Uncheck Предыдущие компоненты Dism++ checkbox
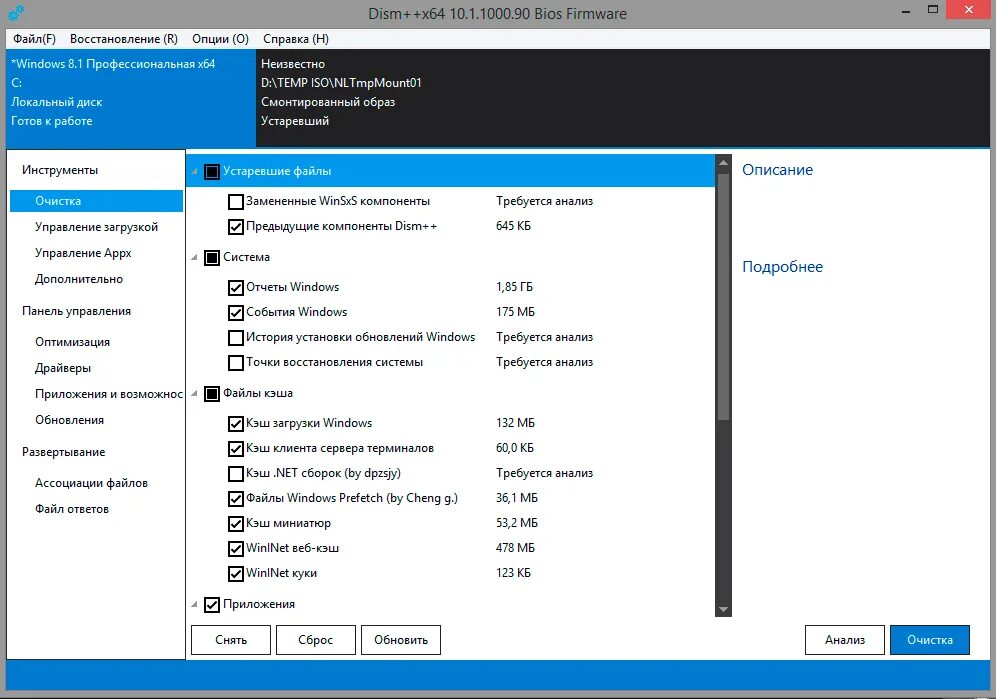 tap(236, 226)
